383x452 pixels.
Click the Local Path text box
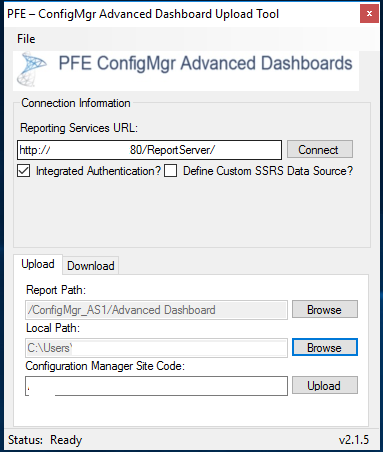(x=156, y=348)
